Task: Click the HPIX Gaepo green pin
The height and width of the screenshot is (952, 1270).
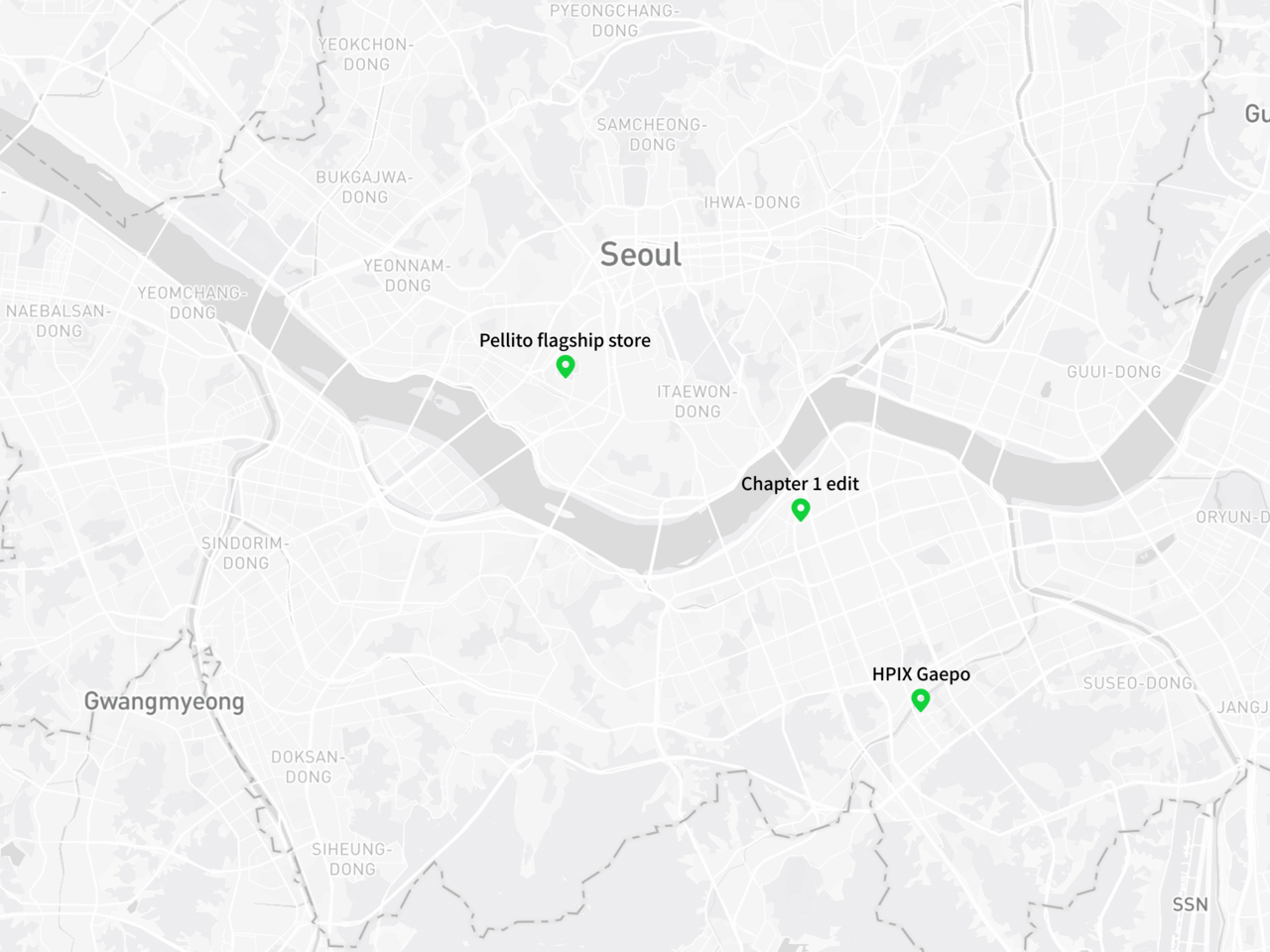Action: (x=921, y=700)
